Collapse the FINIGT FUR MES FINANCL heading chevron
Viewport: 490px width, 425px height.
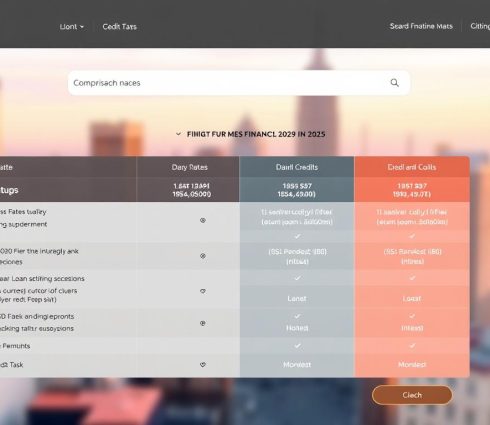(178, 134)
